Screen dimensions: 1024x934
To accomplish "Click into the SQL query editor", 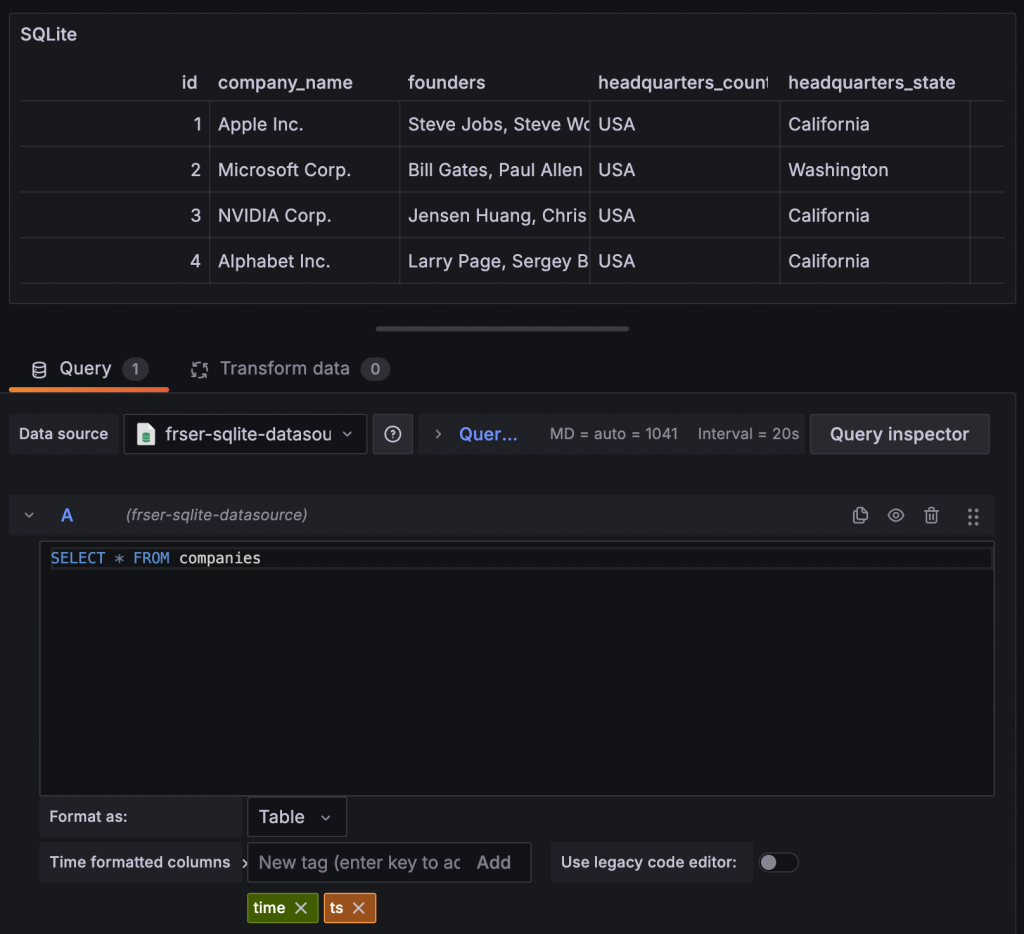I will (x=517, y=668).
